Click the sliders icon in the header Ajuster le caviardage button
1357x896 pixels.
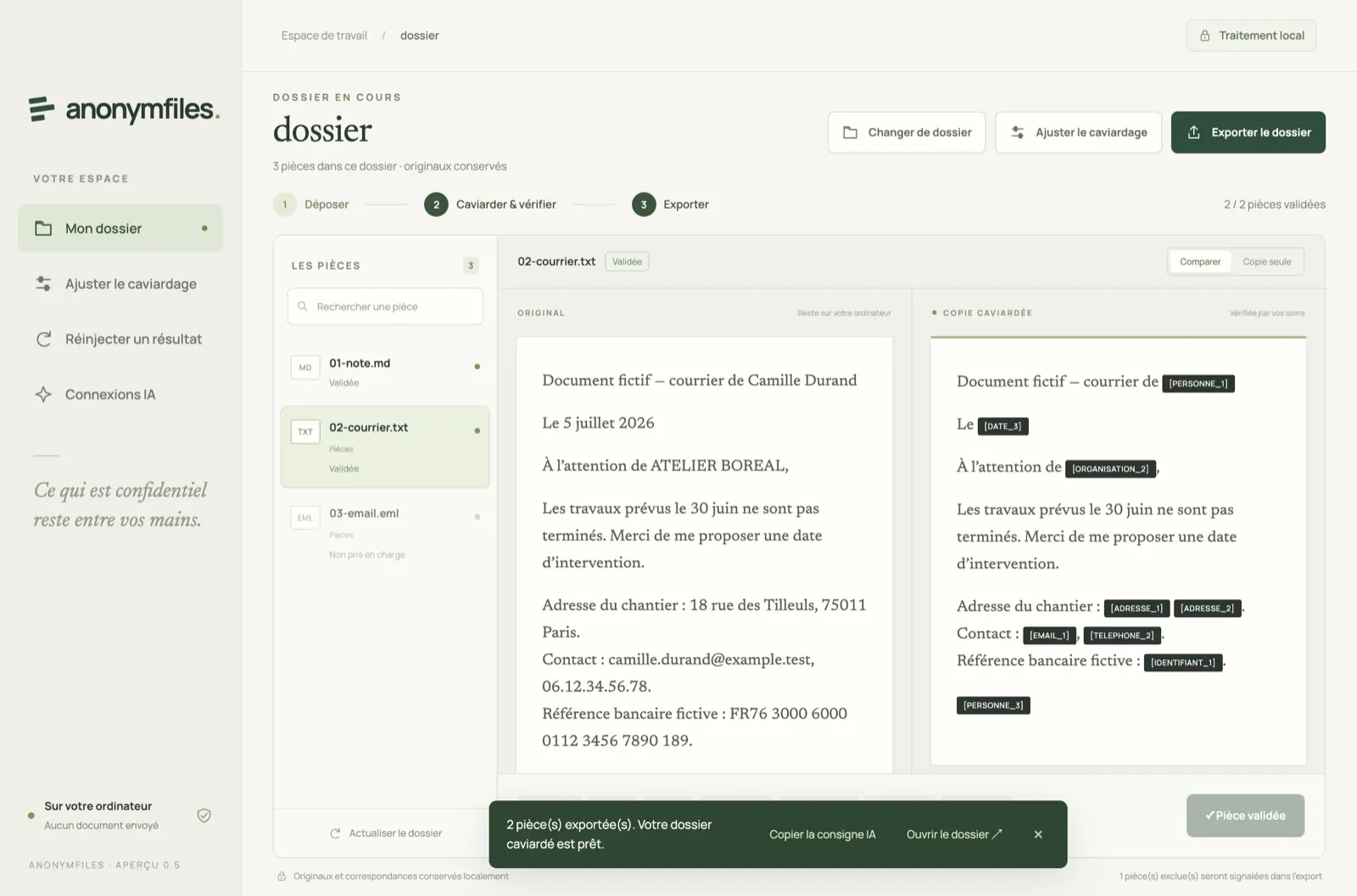pyautogui.click(x=1018, y=132)
